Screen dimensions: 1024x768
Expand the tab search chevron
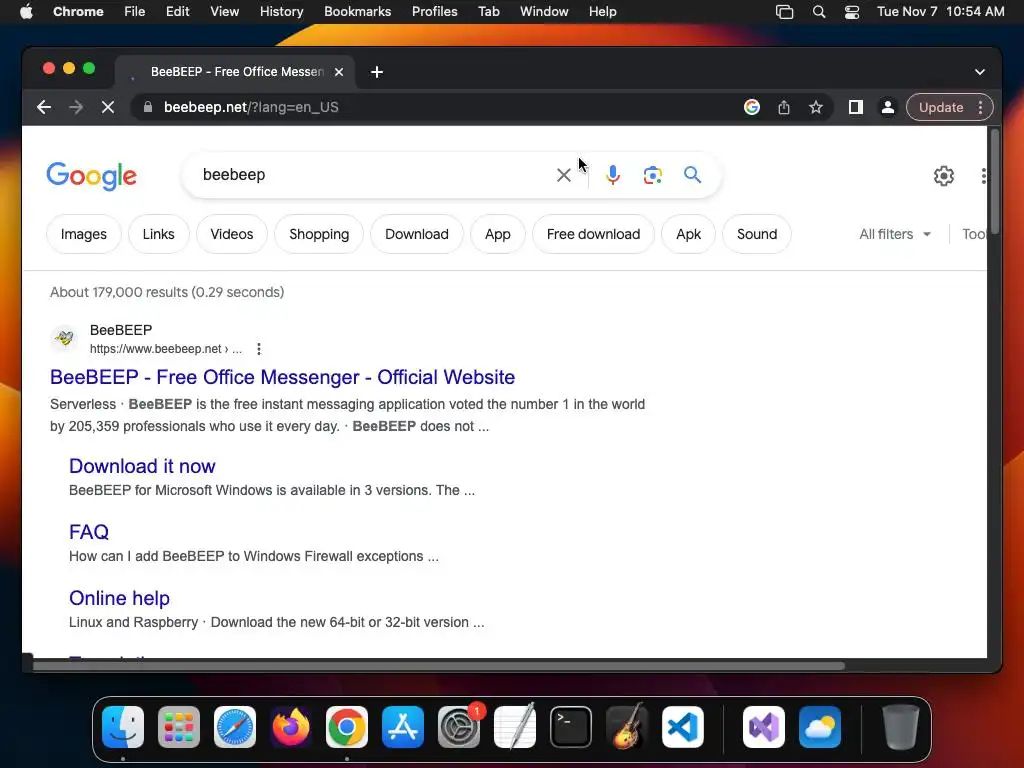coord(980,72)
